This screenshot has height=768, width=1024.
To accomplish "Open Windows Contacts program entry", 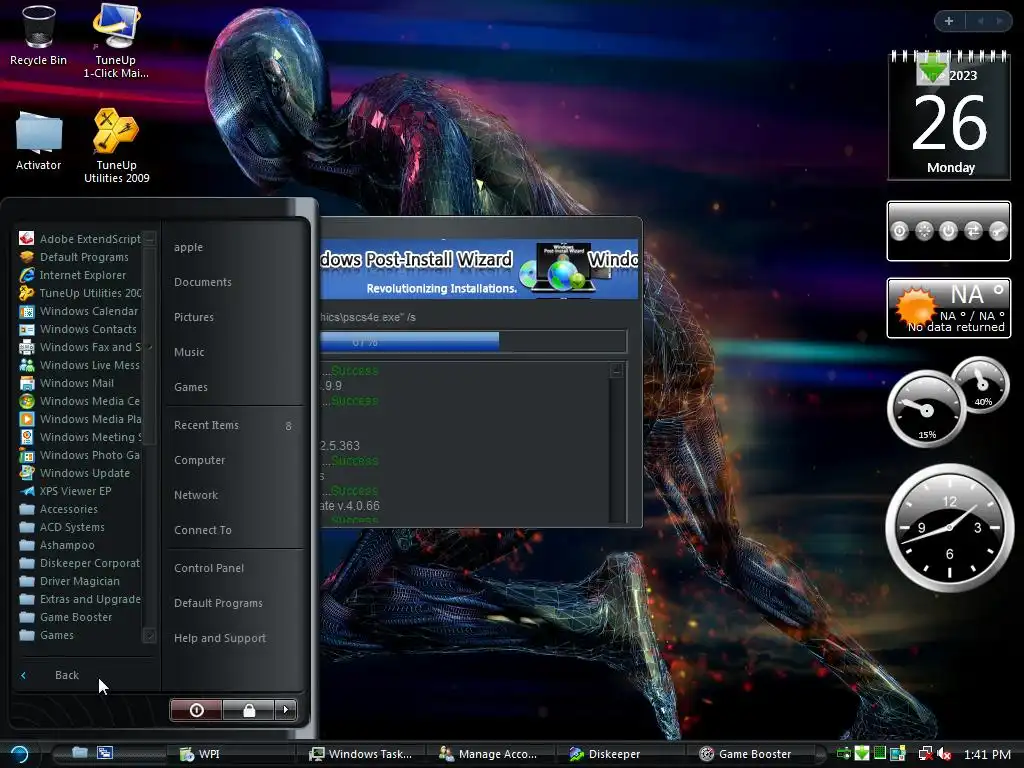I will (x=80, y=329).
